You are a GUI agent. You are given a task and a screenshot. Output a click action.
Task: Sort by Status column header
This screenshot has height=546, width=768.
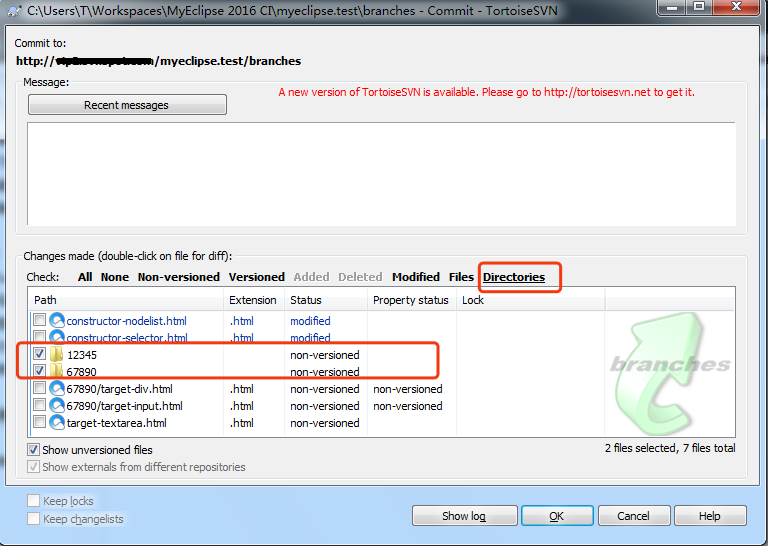[326, 300]
